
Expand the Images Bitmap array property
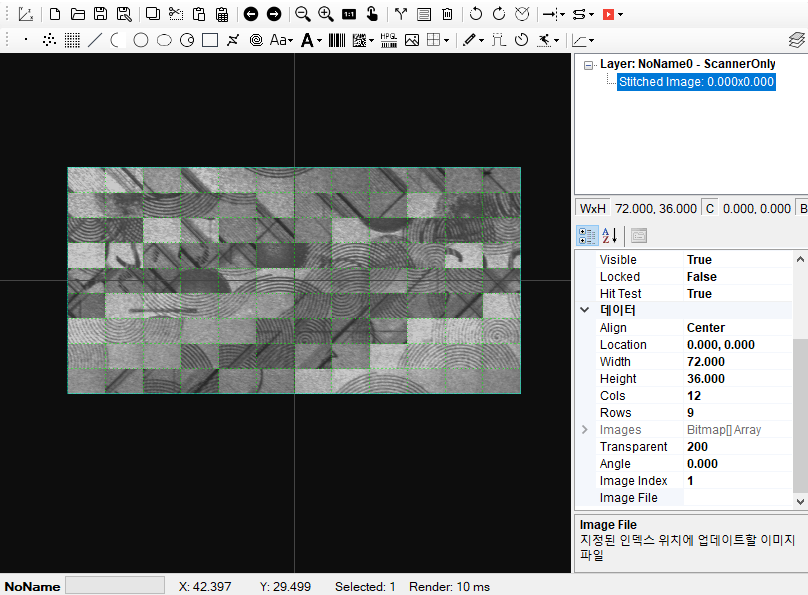(585, 430)
